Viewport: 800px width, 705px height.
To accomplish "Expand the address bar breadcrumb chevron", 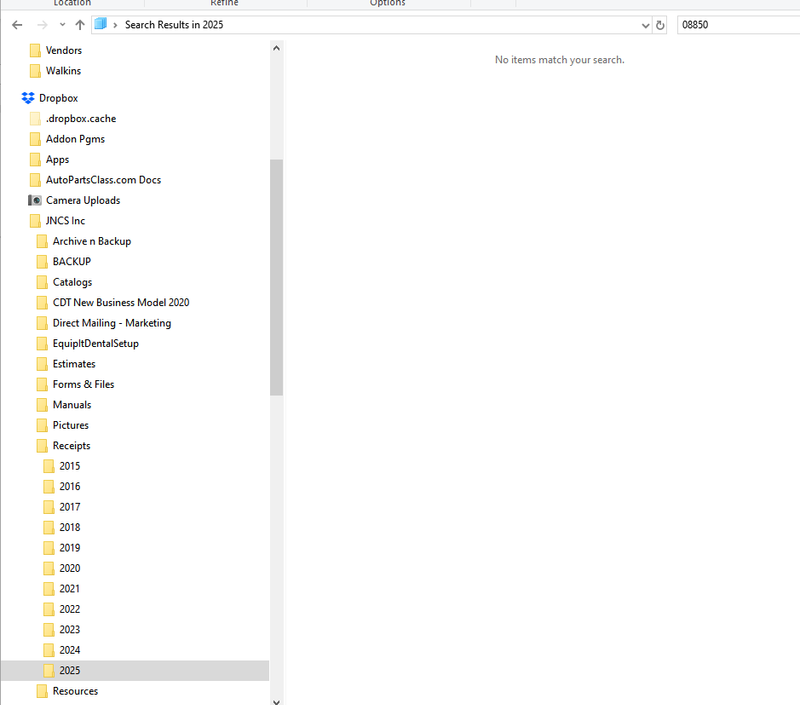I will 115,25.
